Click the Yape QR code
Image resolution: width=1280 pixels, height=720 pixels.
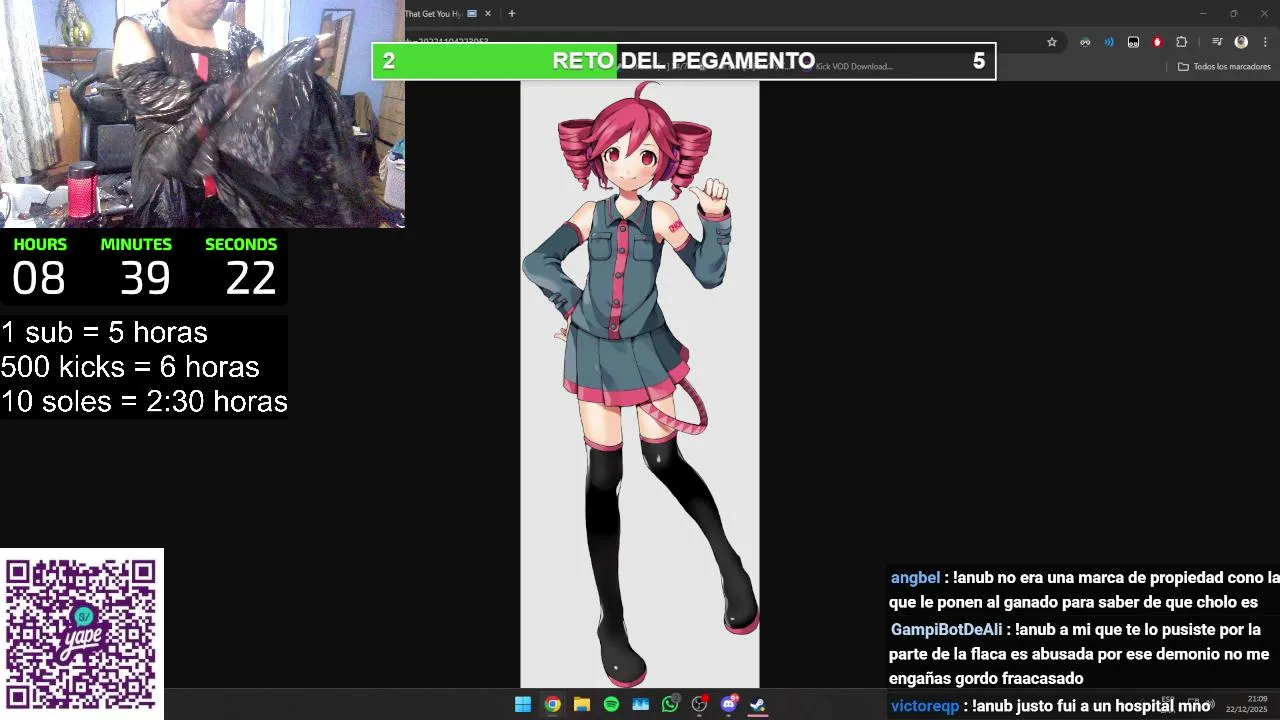click(x=81, y=634)
